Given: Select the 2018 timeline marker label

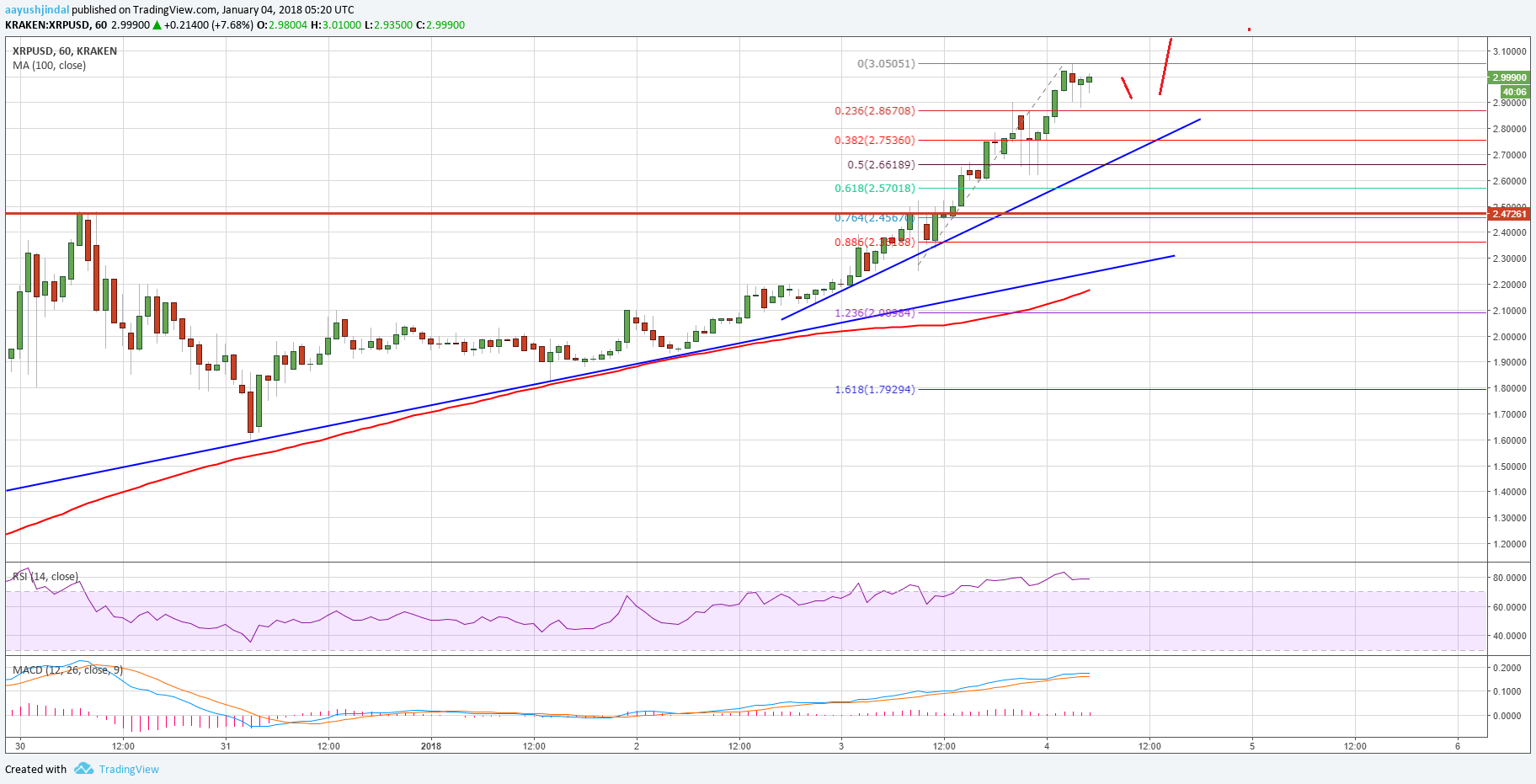Looking at the screenshot, I should coord(432,745).
